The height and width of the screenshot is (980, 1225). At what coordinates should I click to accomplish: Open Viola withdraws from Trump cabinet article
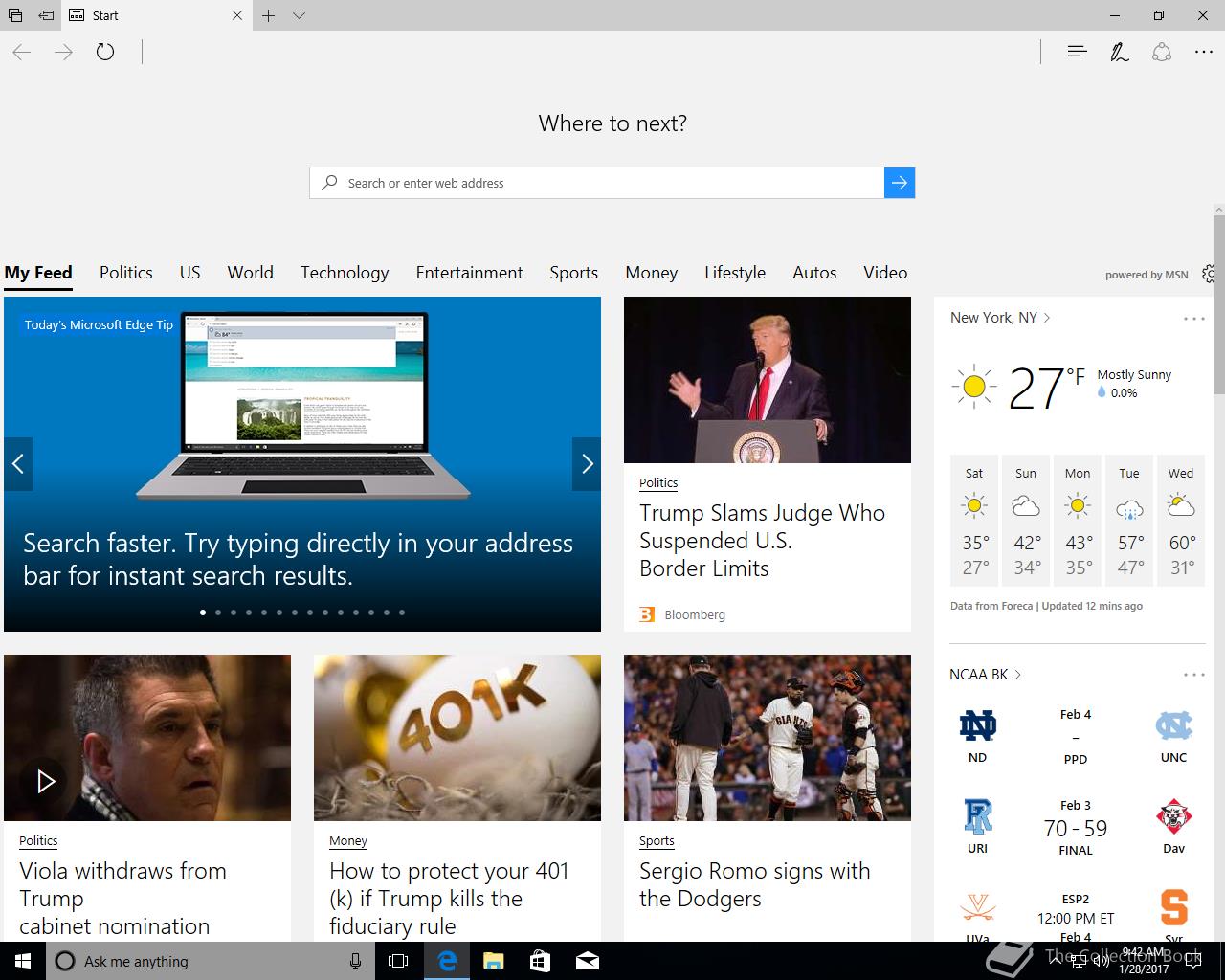(122, 898)
